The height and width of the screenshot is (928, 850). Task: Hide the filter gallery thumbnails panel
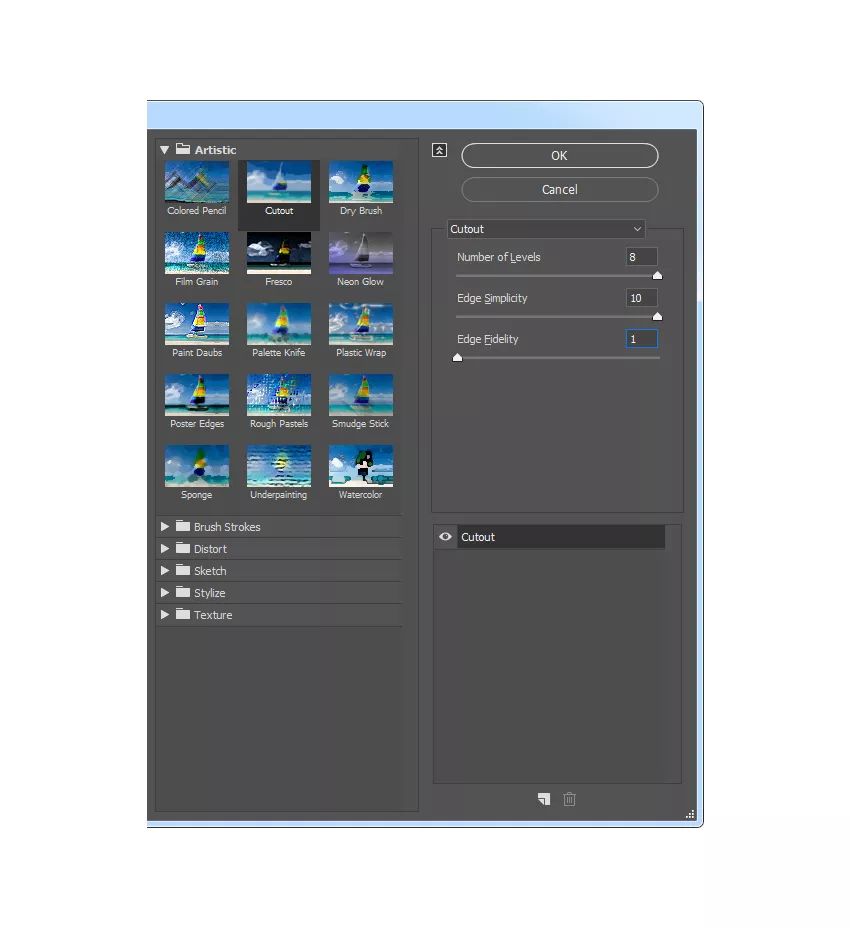[439, 150]
